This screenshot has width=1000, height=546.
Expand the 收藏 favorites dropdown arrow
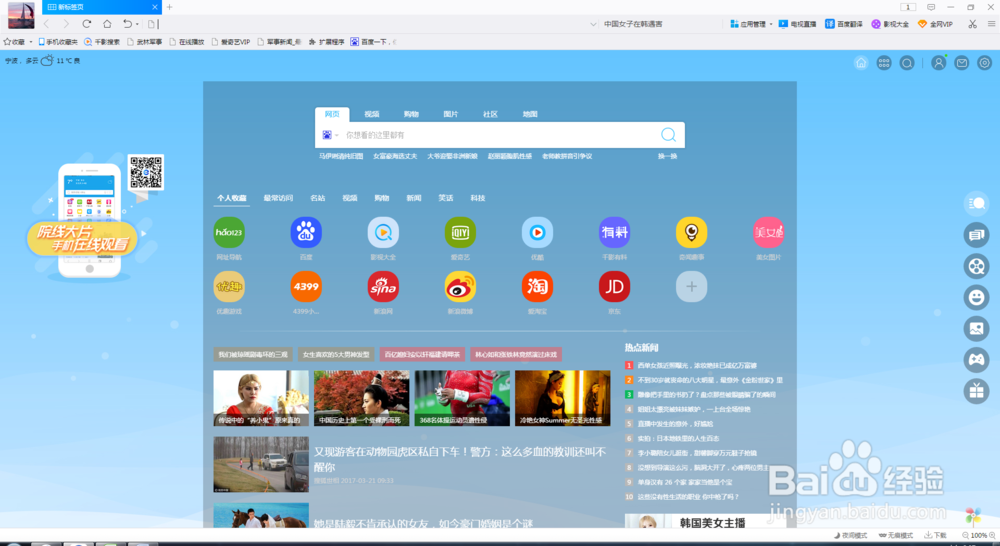(31, 42)
